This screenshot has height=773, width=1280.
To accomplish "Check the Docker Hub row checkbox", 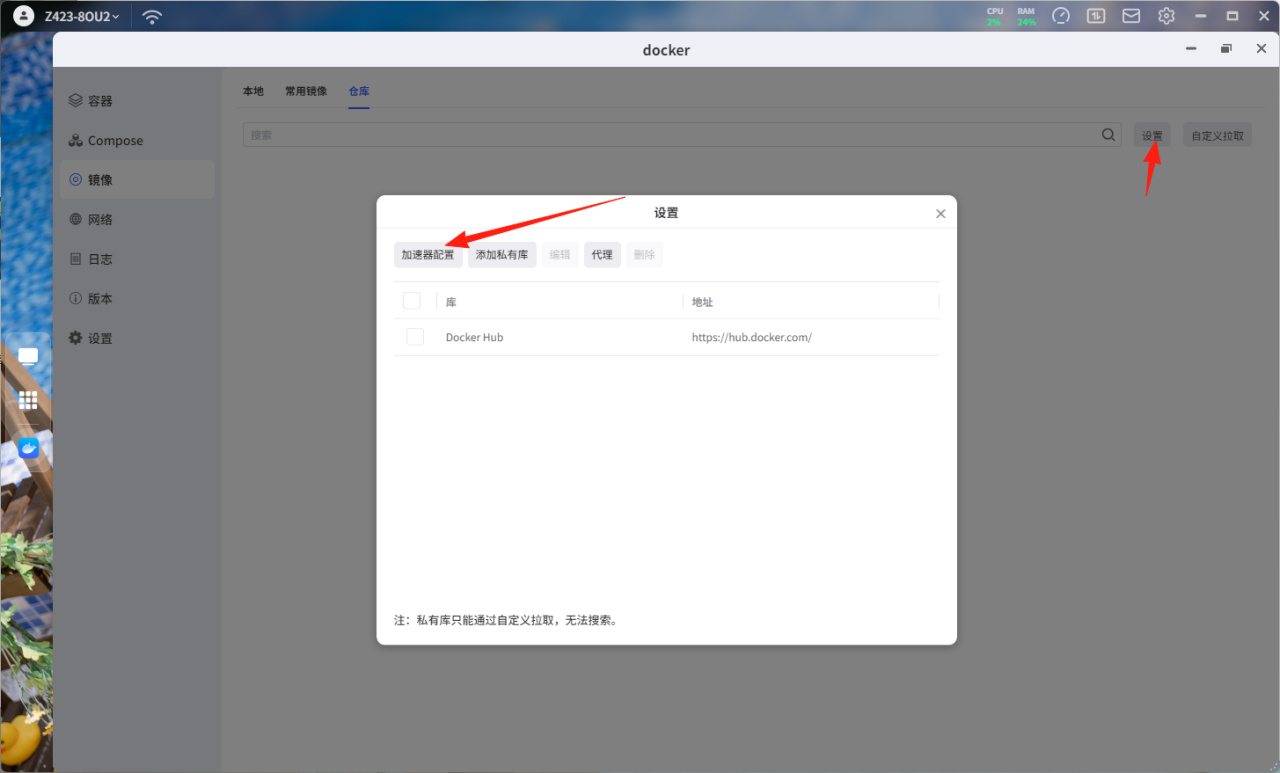I will click(x=415, y=337).
